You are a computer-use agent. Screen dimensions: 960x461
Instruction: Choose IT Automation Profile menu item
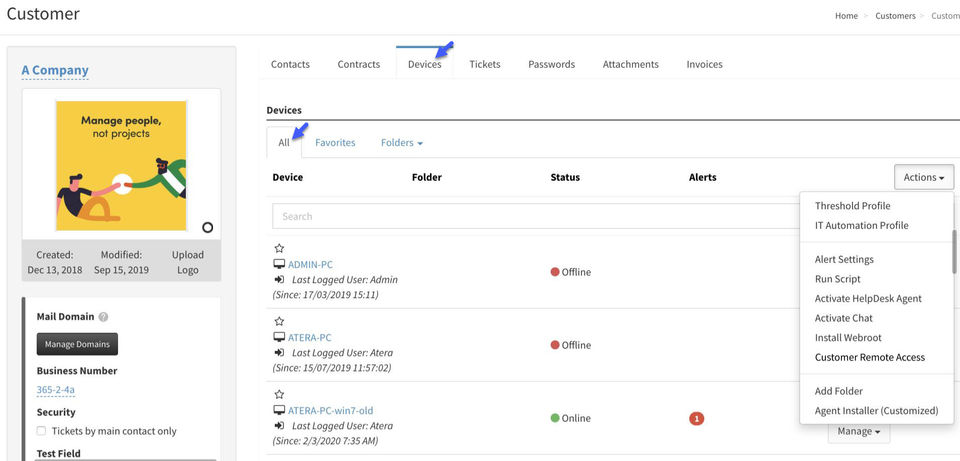pyautogui.click(x=861, y=226)
